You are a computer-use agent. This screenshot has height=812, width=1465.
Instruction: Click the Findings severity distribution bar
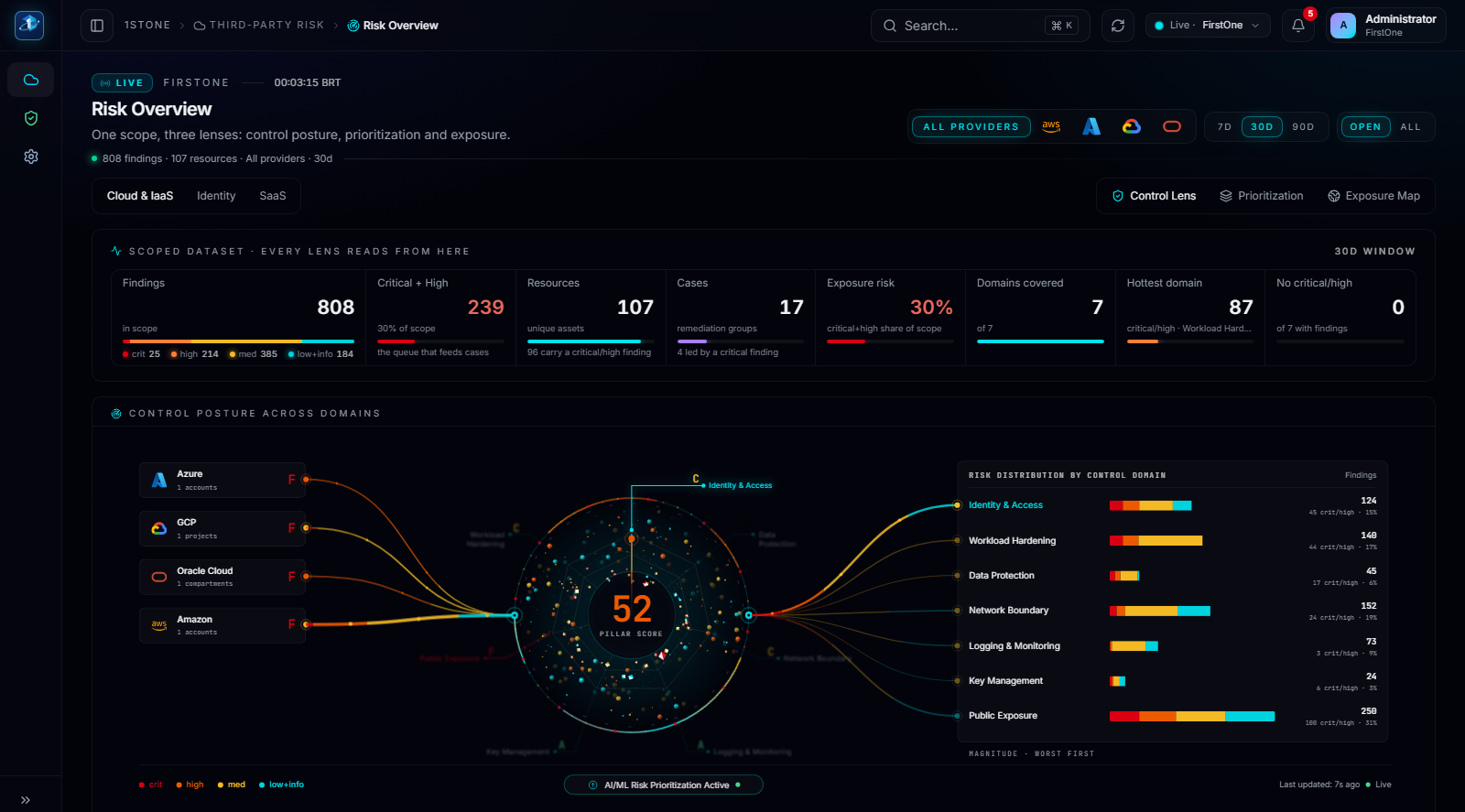(x=238, y=341)
